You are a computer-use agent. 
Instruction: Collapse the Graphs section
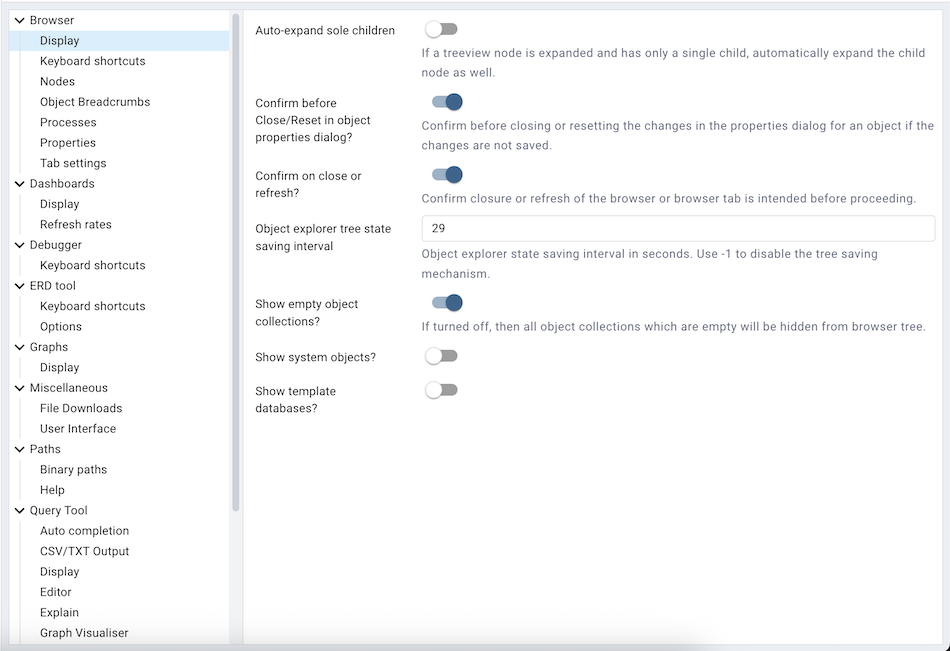(x=18, y=346)
